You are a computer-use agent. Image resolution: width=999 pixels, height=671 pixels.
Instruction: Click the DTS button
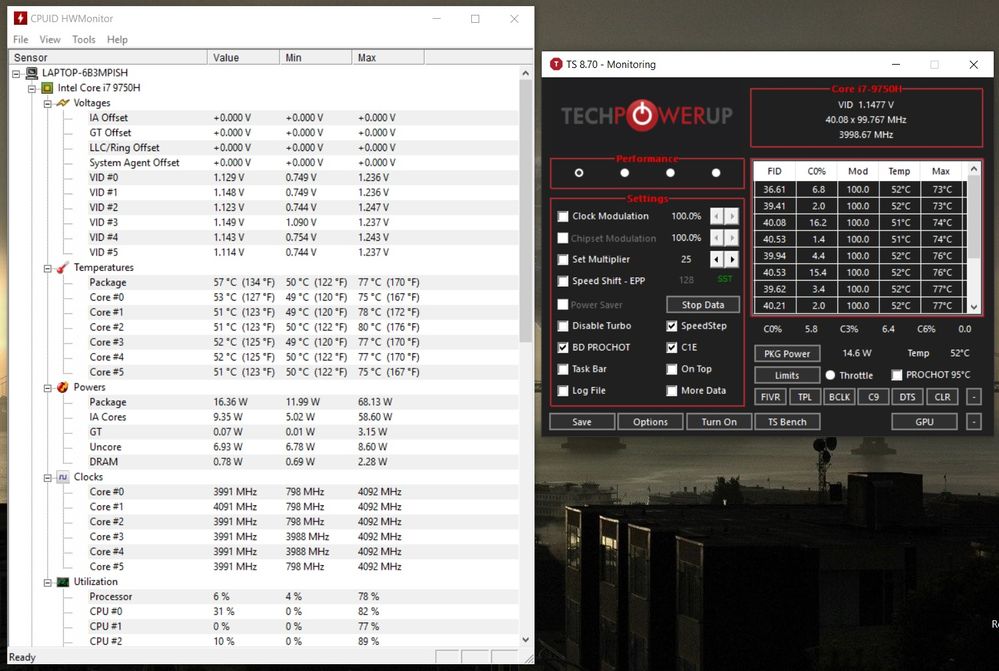(907, 397)
